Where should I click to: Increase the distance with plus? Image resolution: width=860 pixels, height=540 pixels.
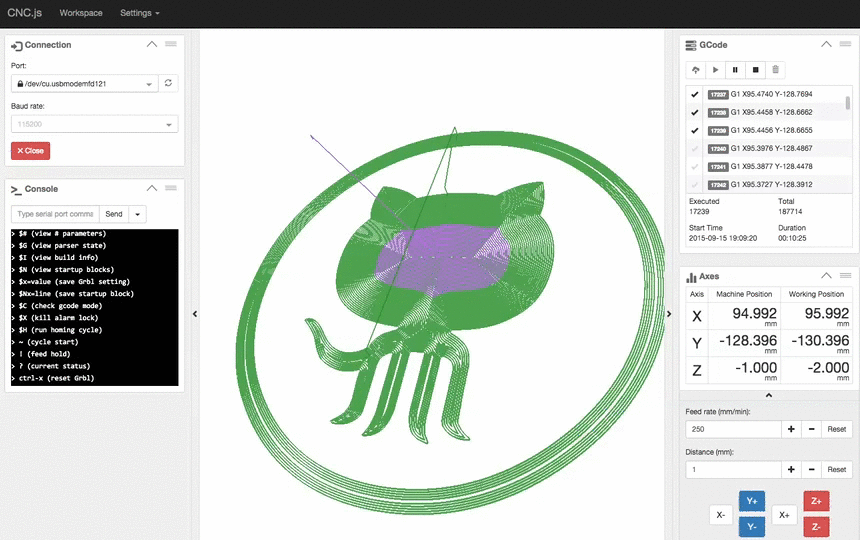coord(791,470)
